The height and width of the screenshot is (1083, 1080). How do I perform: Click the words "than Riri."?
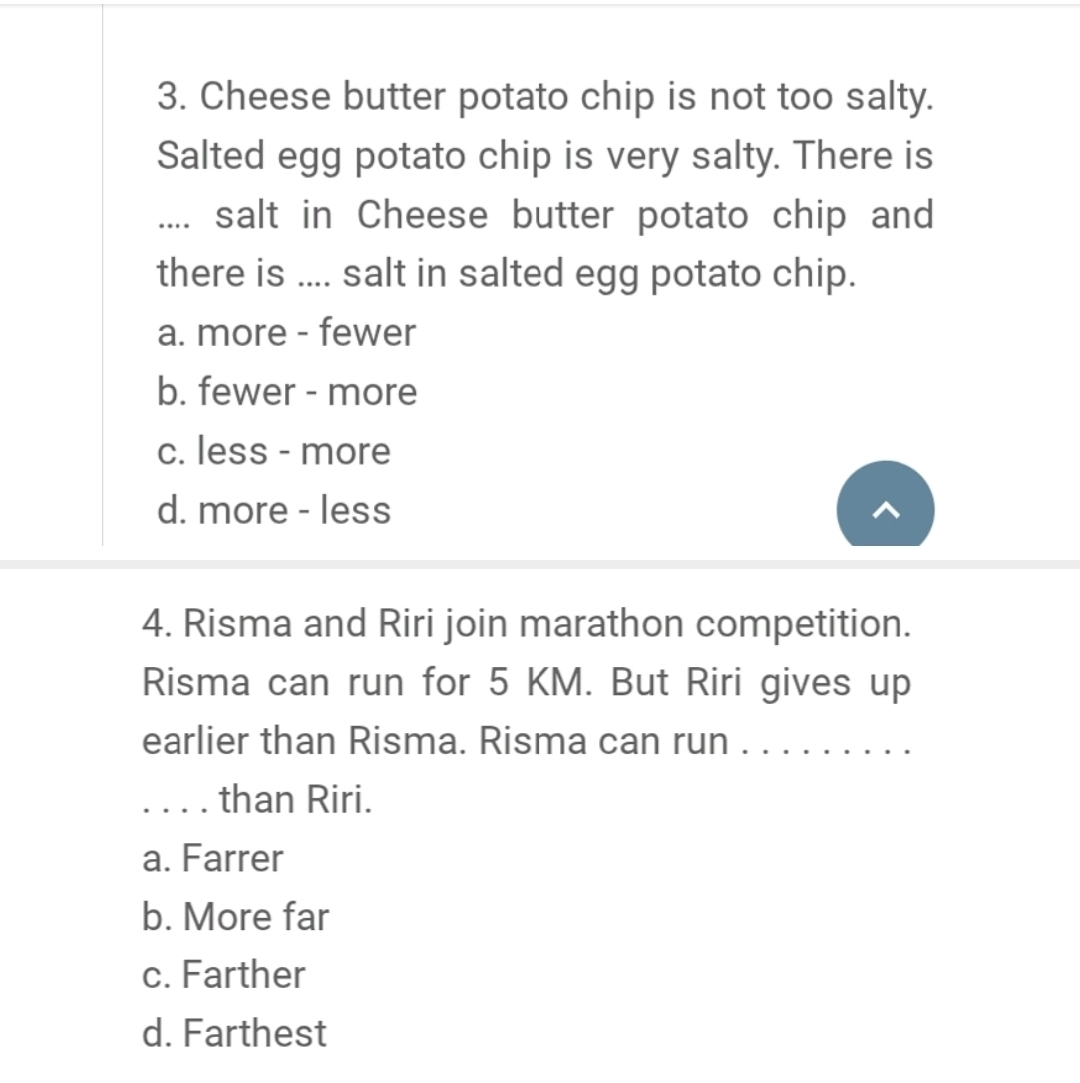point(295,800)
